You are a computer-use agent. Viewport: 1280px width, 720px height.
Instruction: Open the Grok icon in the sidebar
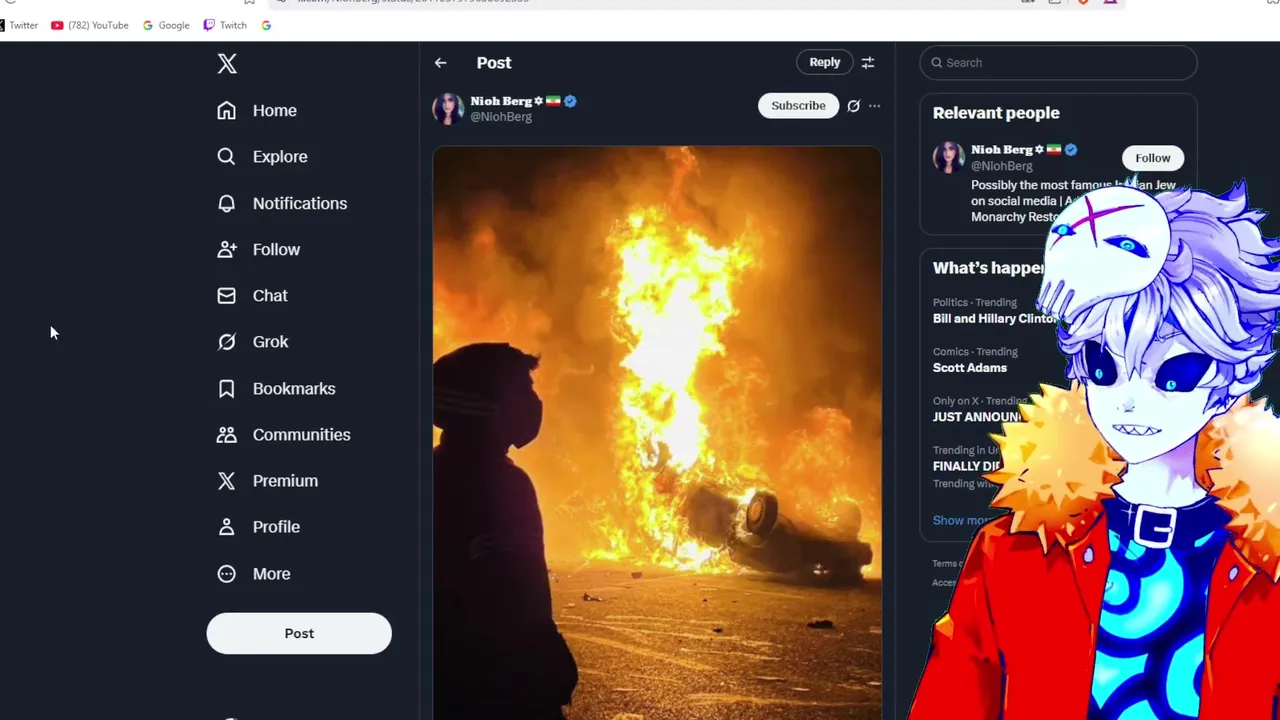click(x=227, y=342)
